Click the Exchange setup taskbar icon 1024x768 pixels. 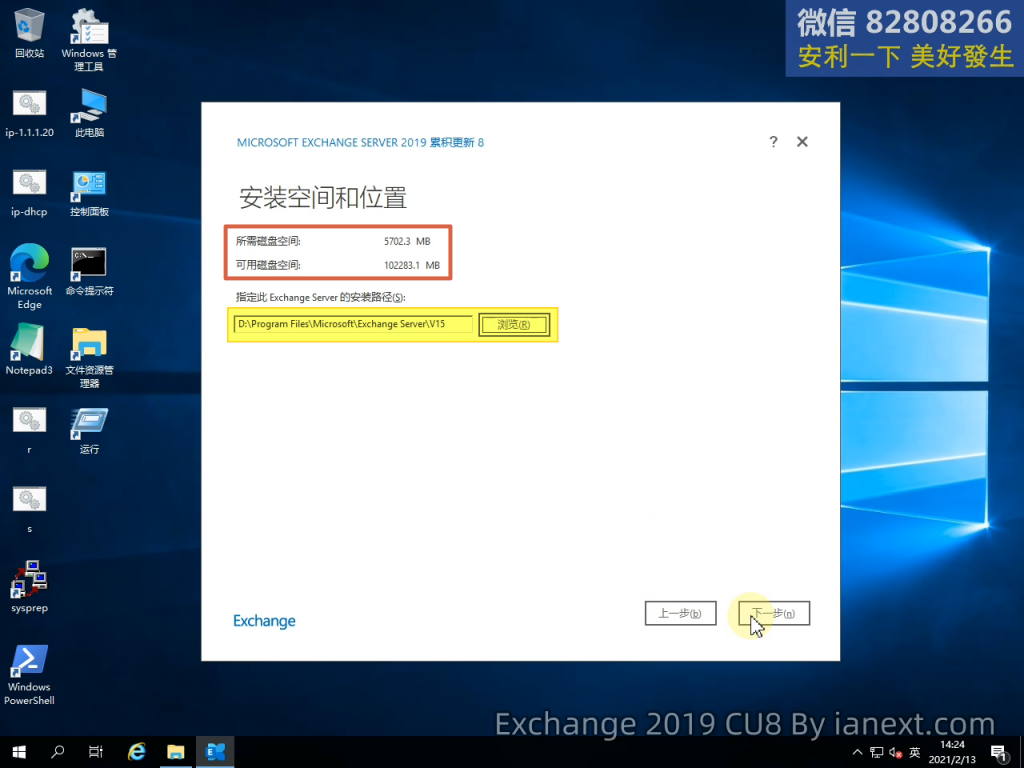pos(214,751)
